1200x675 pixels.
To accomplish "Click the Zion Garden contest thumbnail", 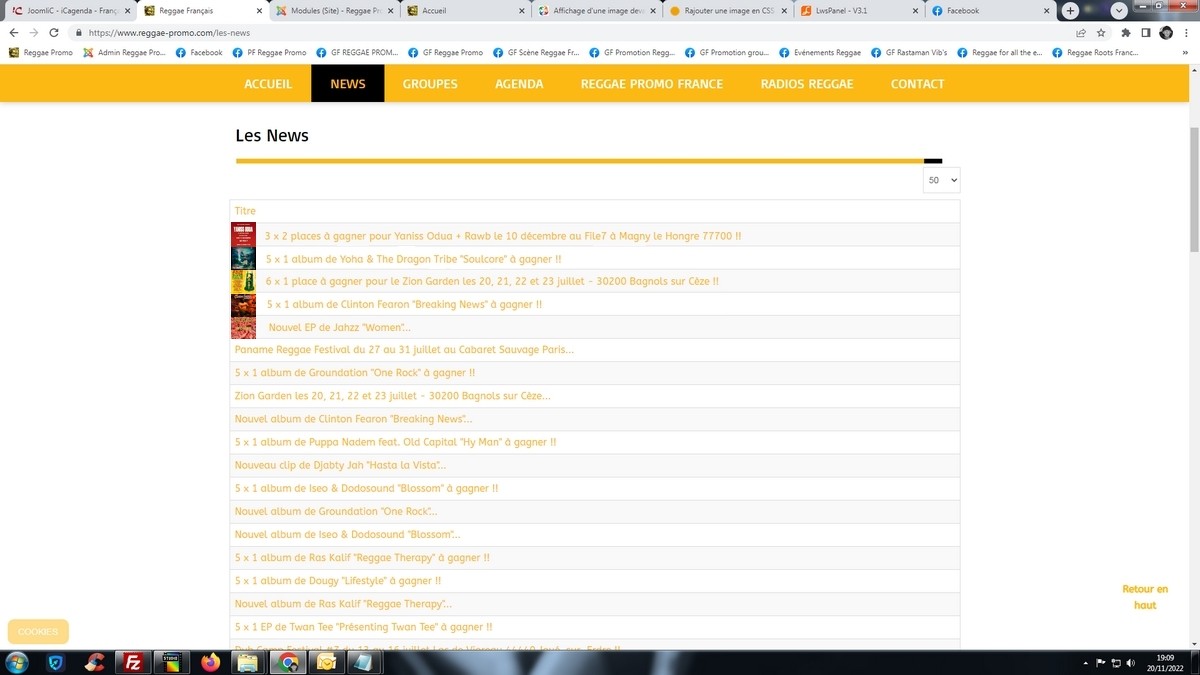I will coord(244,282).
